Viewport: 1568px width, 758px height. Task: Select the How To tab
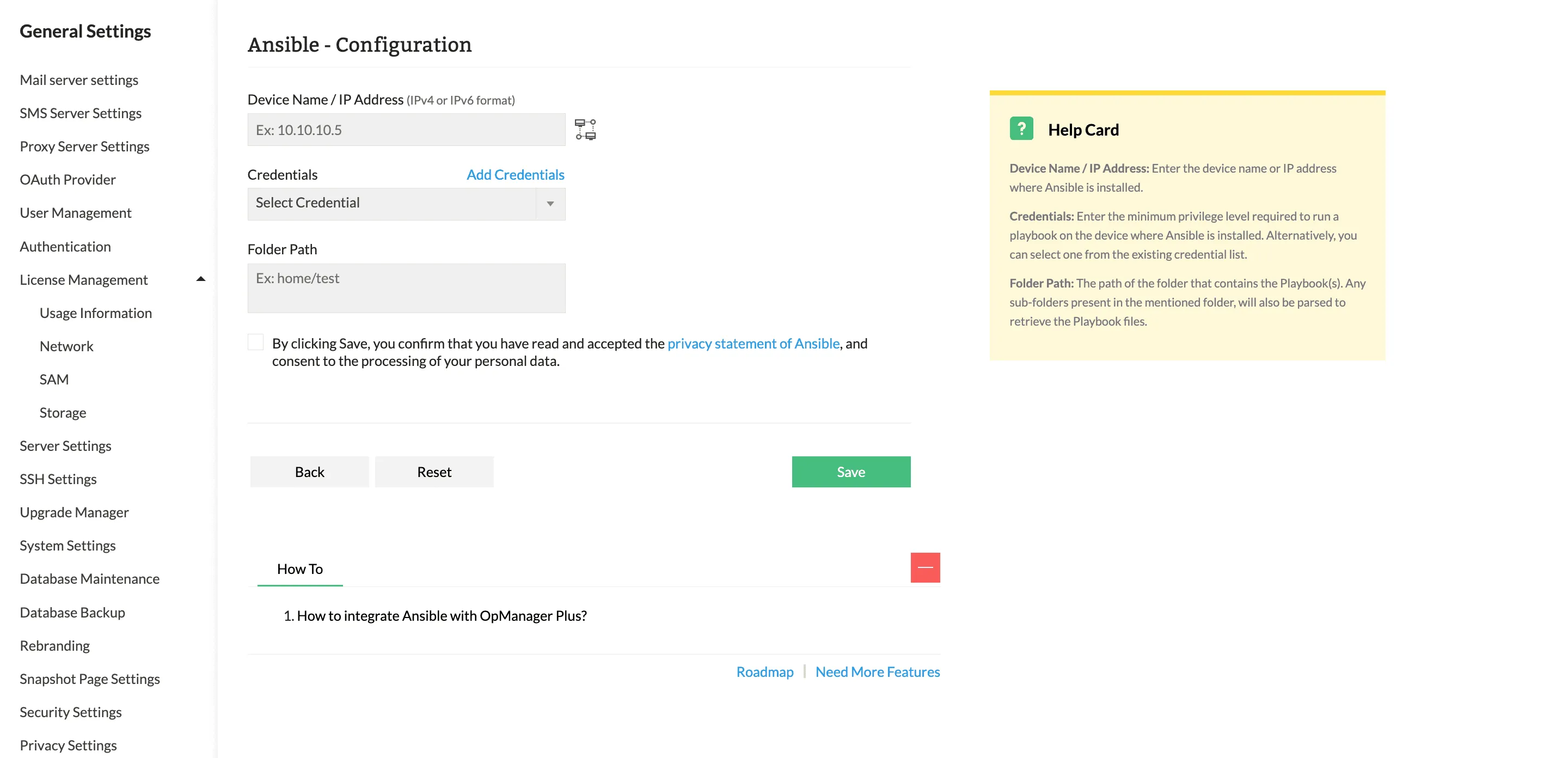299,568
